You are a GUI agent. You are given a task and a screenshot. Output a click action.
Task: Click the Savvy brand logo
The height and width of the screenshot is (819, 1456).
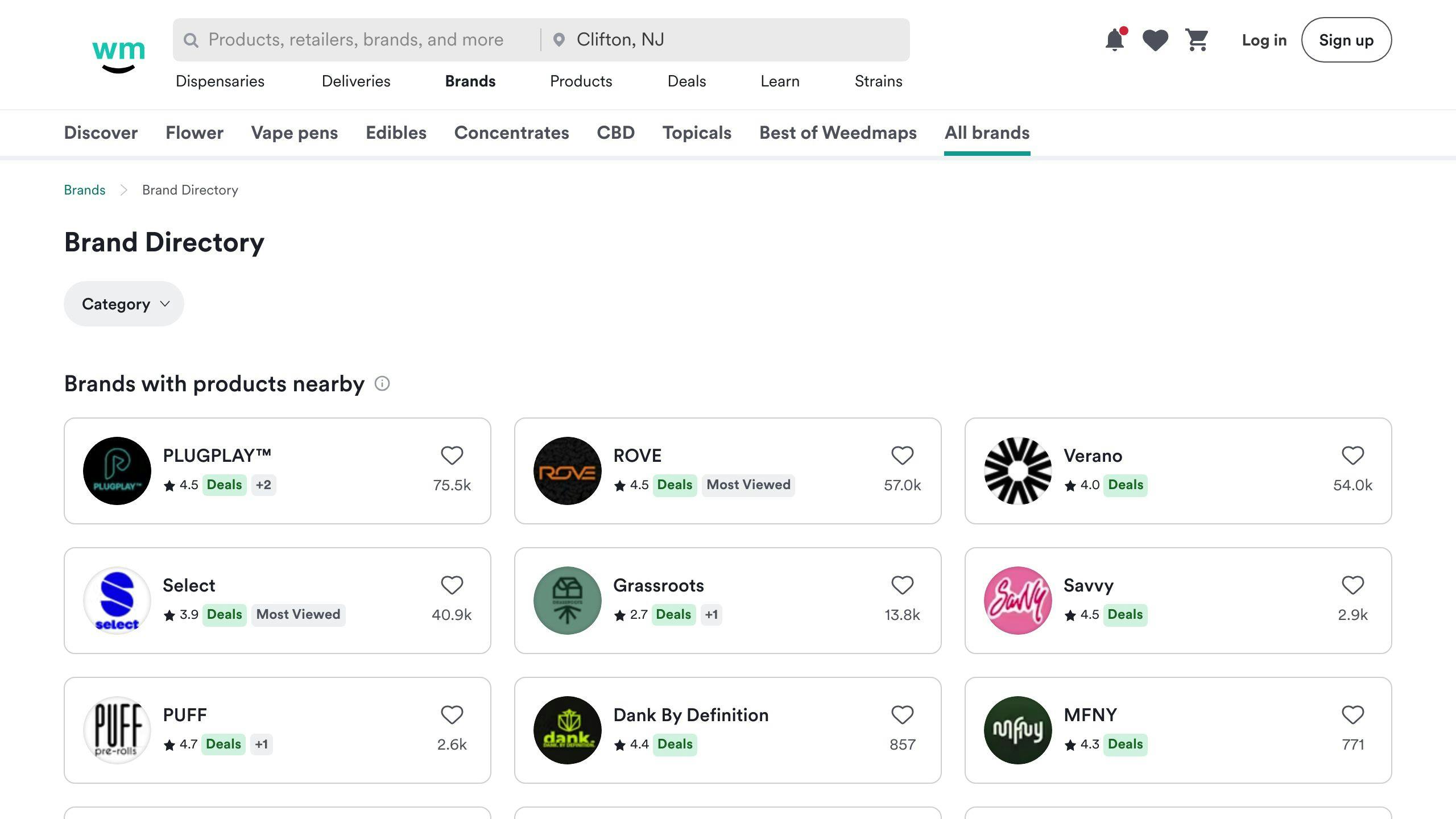[x=1018, y=601]
